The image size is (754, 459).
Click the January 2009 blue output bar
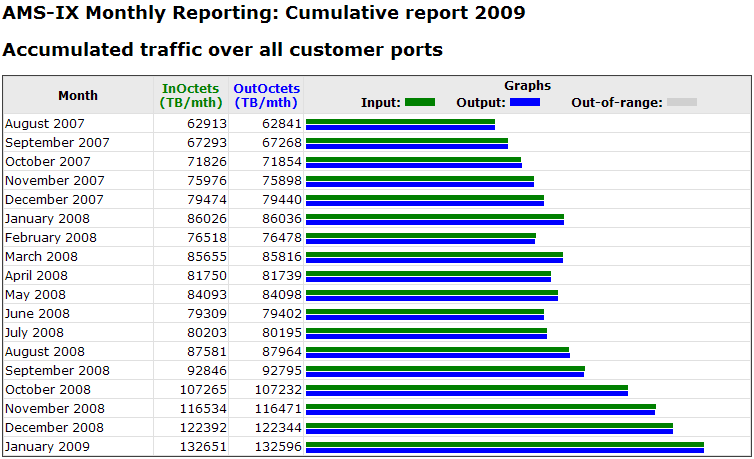(x=505, y=450)
